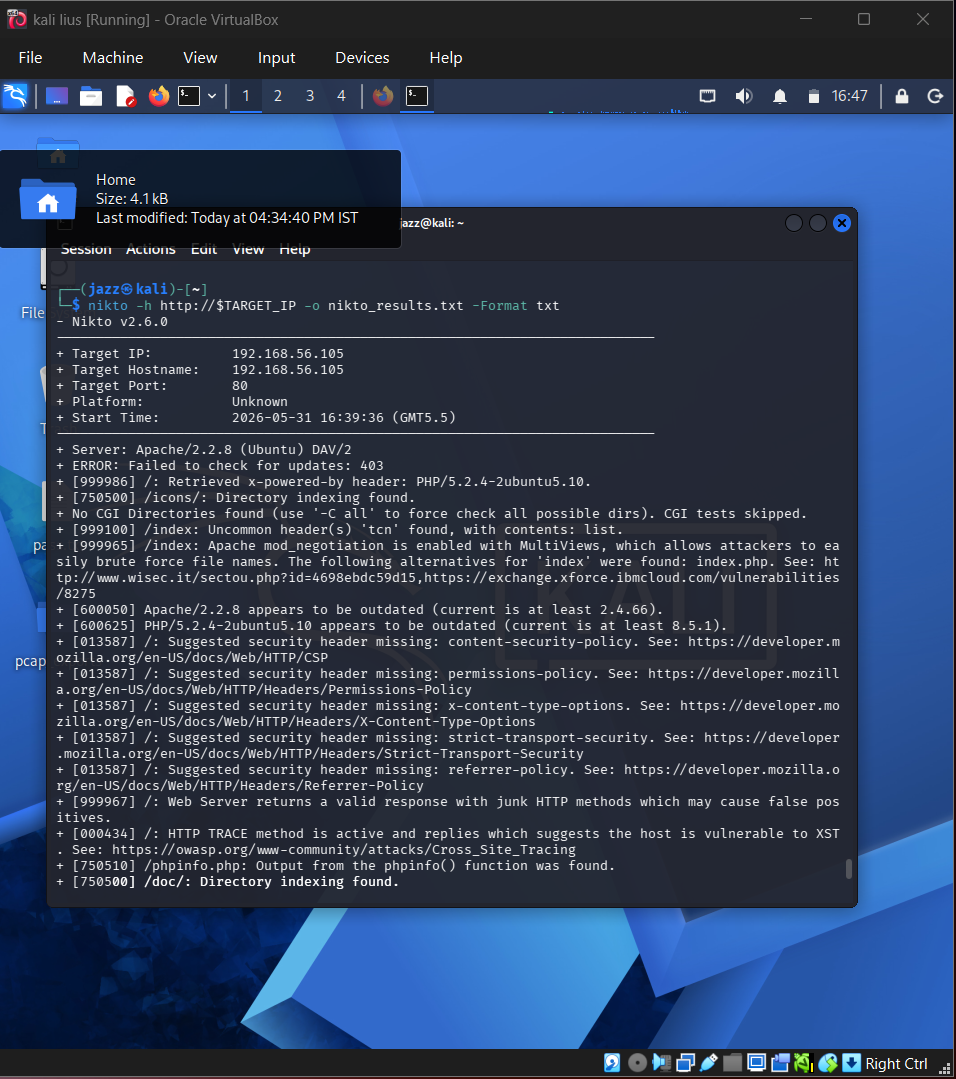This screenshot has width=956, height=1079.
Task: Select the terminal window taskbar button
Action: (x=416, y=96)
